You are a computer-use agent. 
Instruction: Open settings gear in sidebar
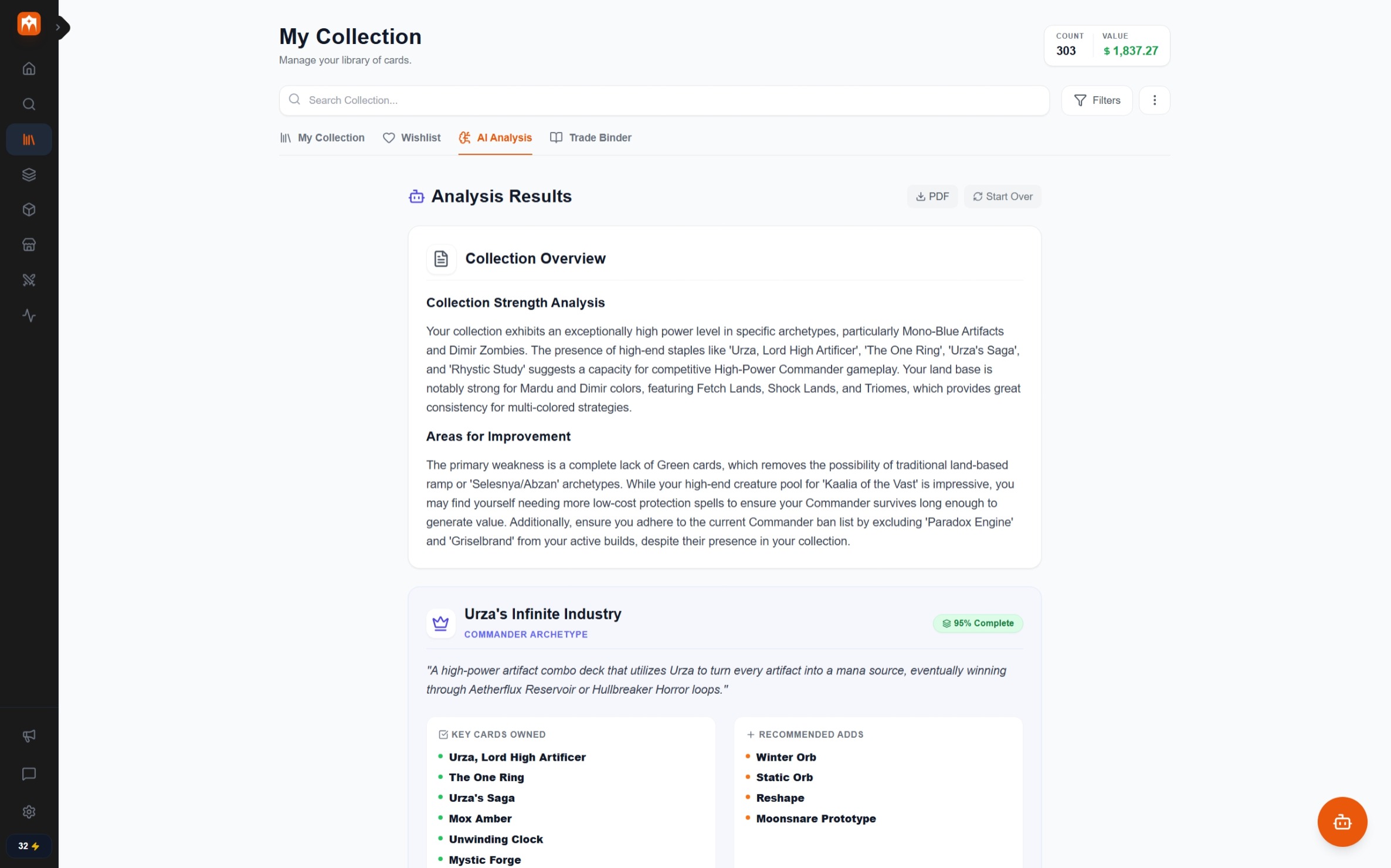point(29,812)
